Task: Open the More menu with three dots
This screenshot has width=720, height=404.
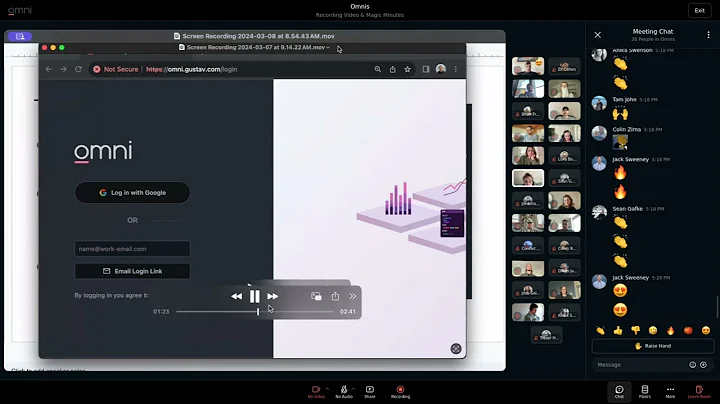Action: tap(670, 389)
